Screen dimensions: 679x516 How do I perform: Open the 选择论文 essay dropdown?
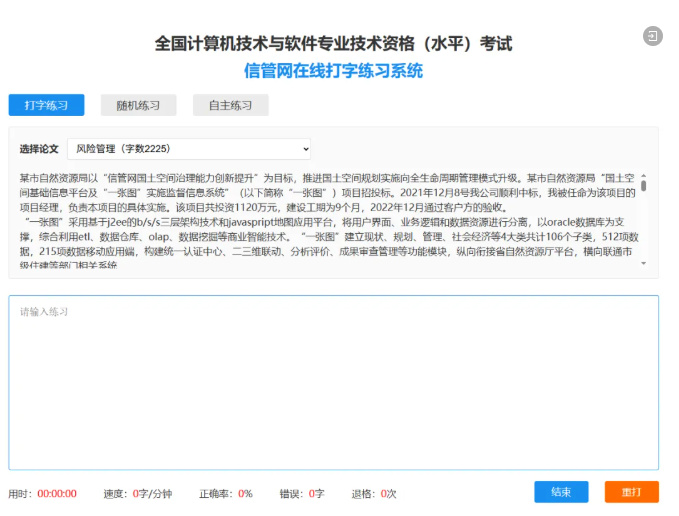tap(189, 149)
